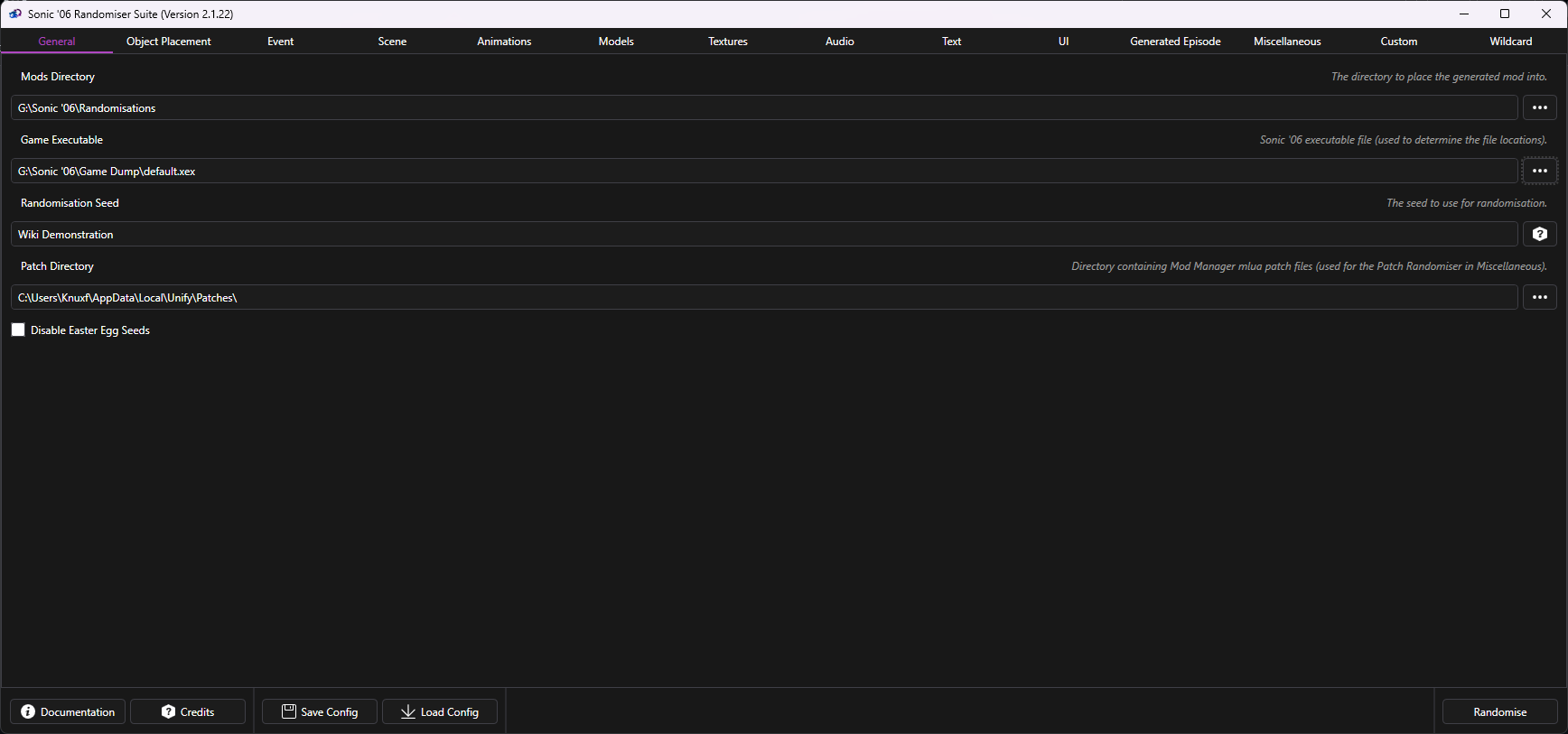Click hint 'The directory to place the generated mod into.'
Image resolution: width=1568 pixels, height=734 pixels.
1439,77
